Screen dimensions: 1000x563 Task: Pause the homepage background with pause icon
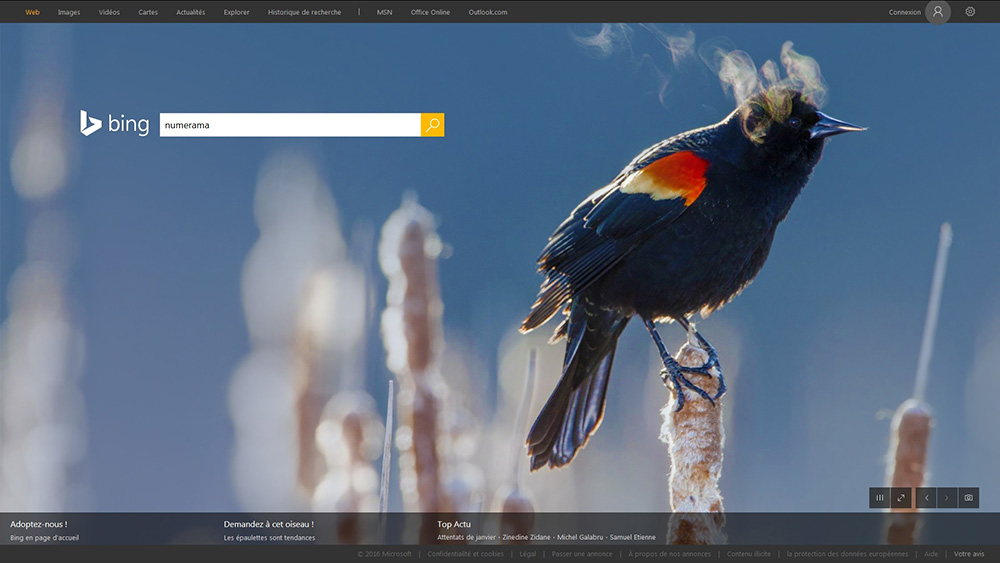coord(879,498)
